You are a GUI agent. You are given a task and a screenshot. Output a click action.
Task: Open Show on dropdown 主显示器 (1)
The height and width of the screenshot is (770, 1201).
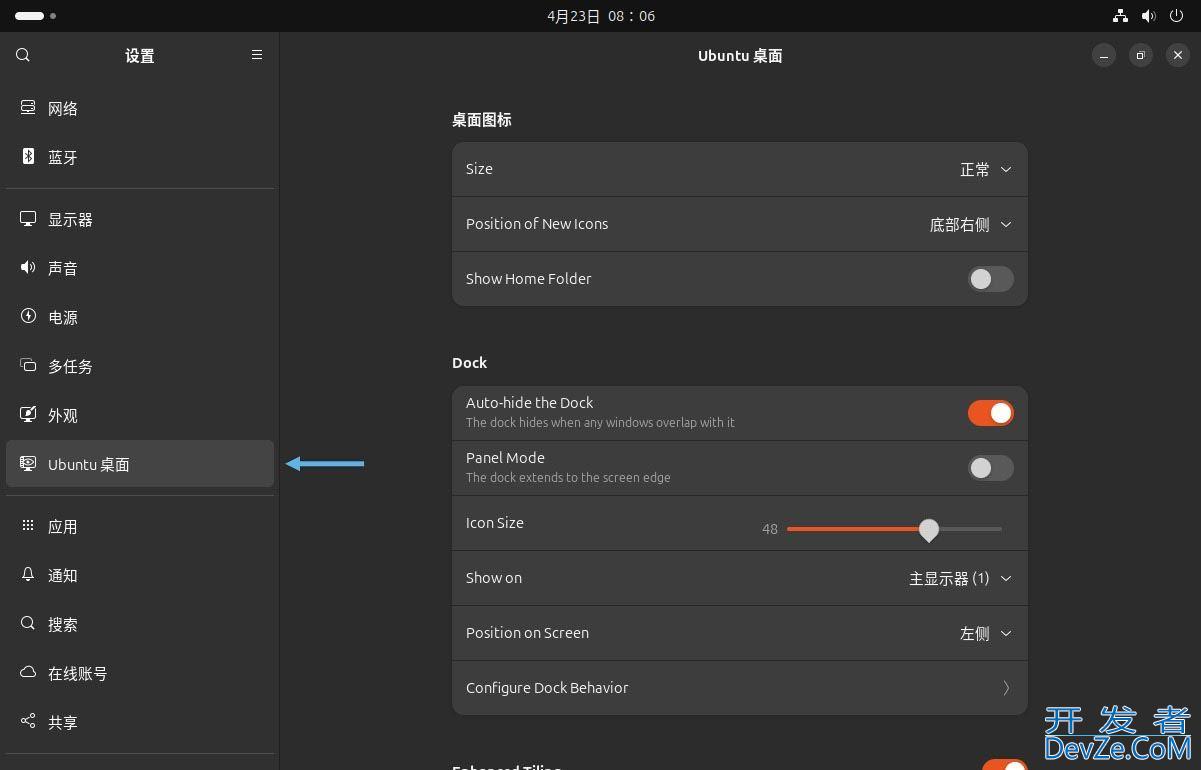(x=960, y=578)
